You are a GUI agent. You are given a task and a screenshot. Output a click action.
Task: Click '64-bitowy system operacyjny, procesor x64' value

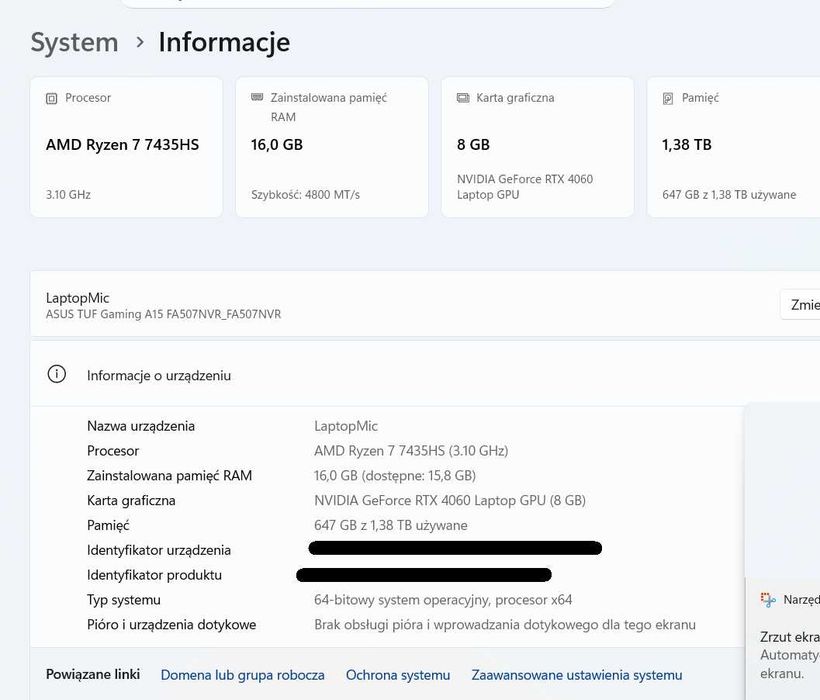click(443, 600)
